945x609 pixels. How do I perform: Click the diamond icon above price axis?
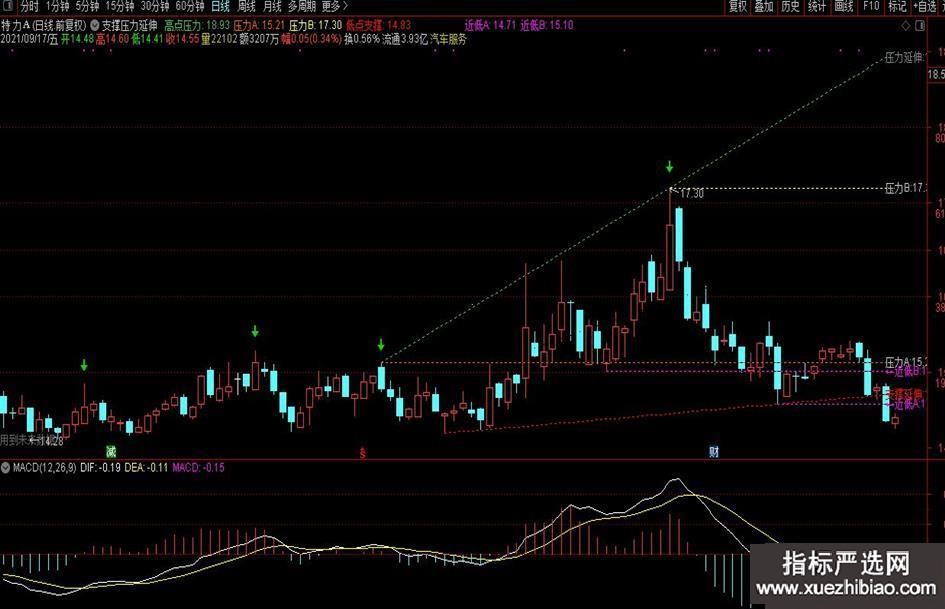coord(906,25)
